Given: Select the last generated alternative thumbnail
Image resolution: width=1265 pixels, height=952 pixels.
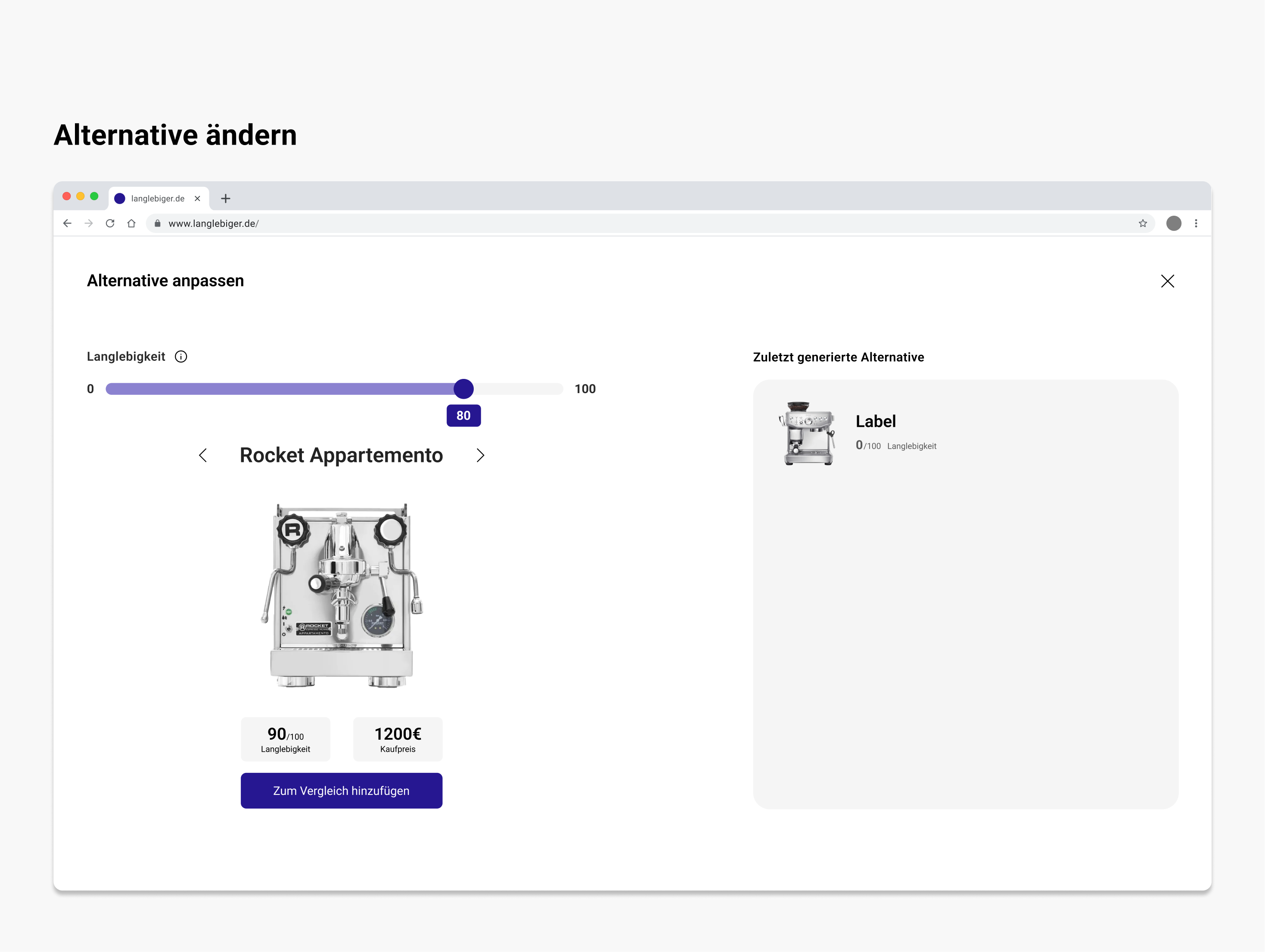Looking at the screenshot, I should (x=808, y=434).
